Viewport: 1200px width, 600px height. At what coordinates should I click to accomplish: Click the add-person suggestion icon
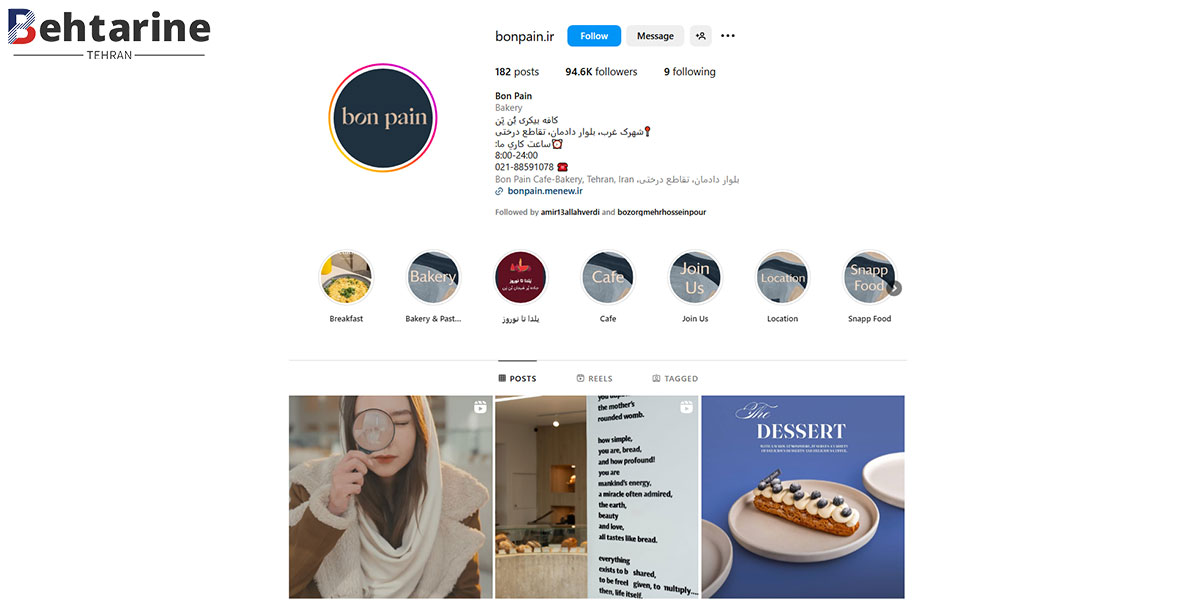pos(700,36)
